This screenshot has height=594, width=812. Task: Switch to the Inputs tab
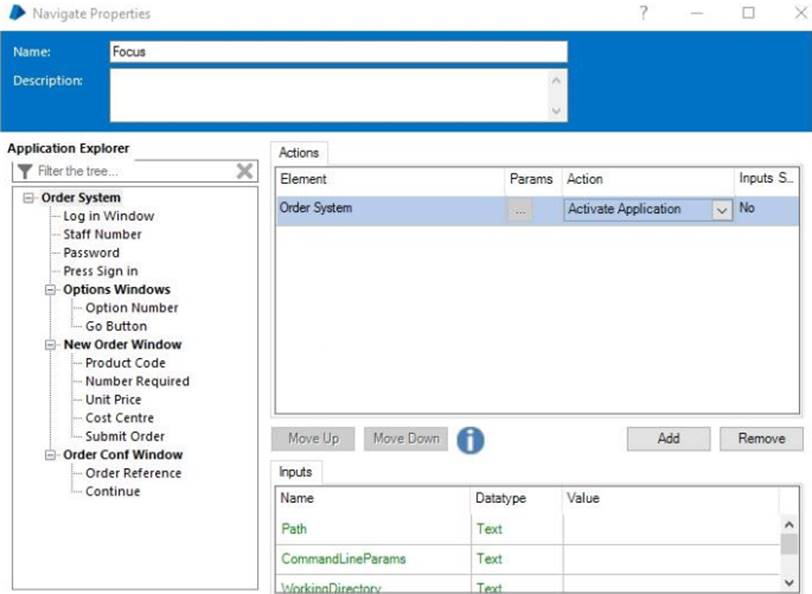[x=295, y=472]
